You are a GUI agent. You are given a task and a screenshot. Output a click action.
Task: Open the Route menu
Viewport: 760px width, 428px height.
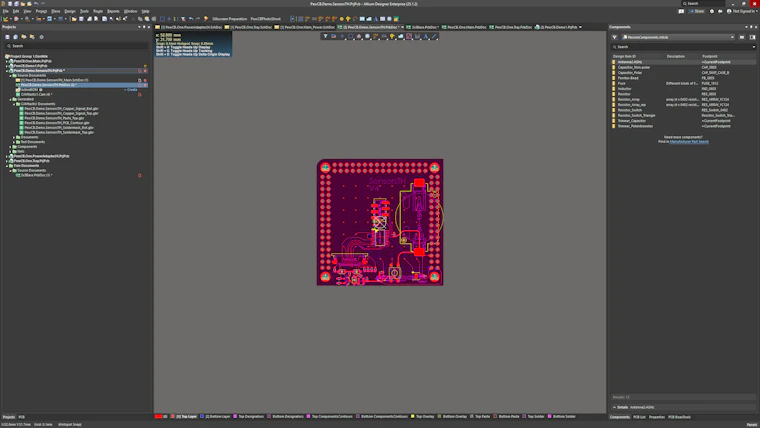(98, 11)
